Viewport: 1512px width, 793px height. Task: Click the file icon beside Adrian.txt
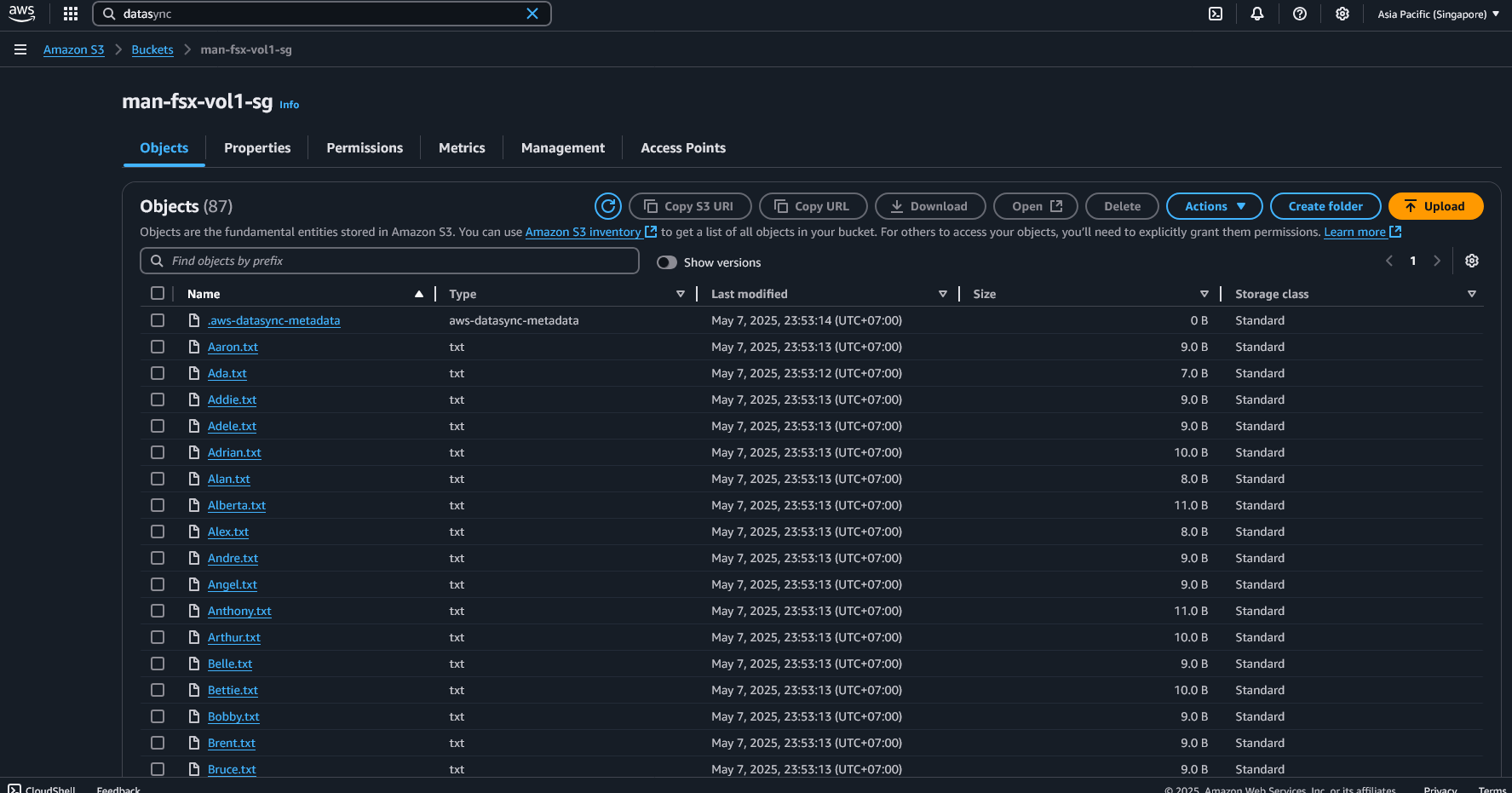pos(194,452)
